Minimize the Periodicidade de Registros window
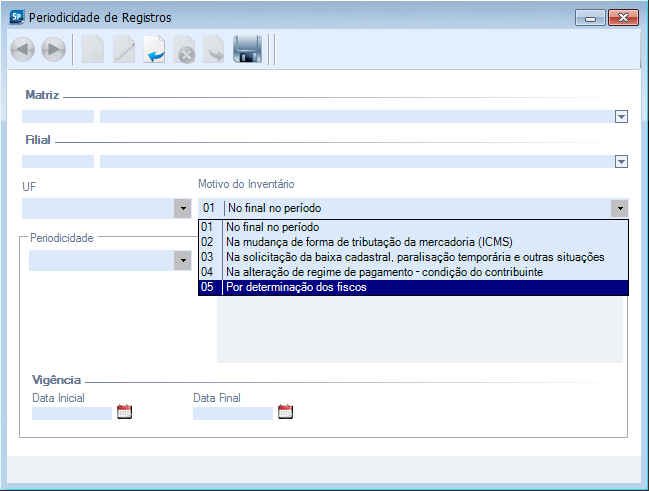 click(590, 18)
